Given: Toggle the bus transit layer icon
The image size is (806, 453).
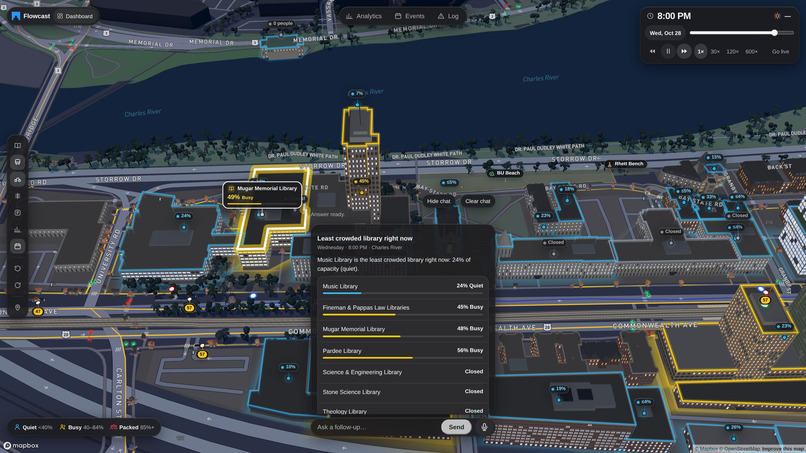Looking at the screenshot, I should pos(17,162).
